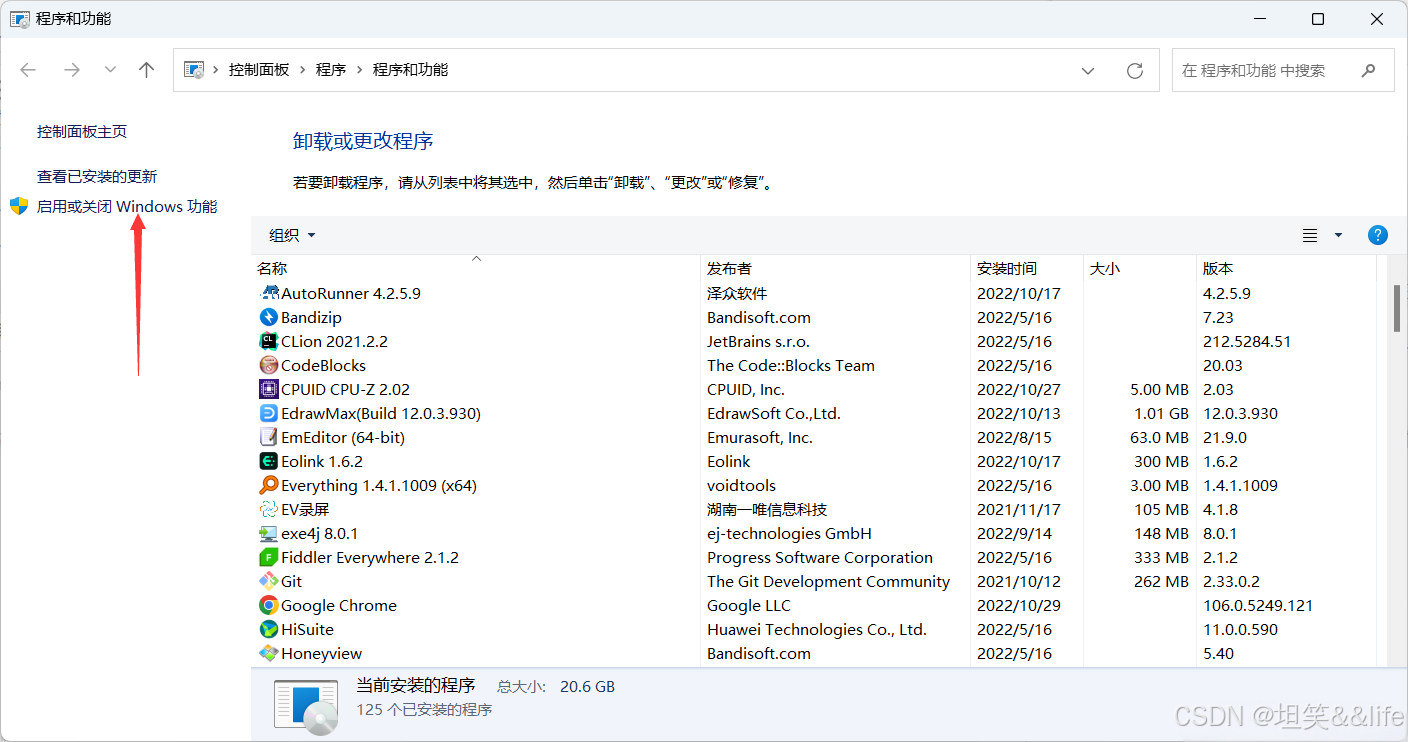1408x742 pixels.
Task: Select exe4j 8.0.1 entry
Action: click(x=319, y=533)
